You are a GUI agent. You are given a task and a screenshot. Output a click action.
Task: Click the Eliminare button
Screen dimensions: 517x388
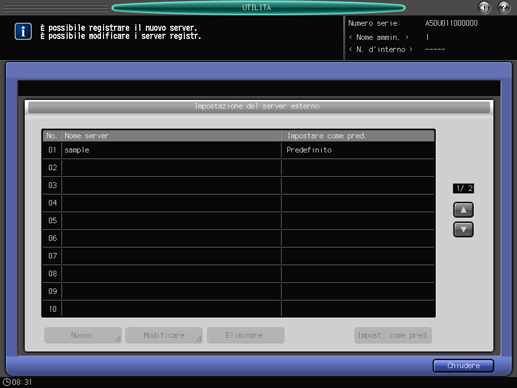tap(245, 335)
